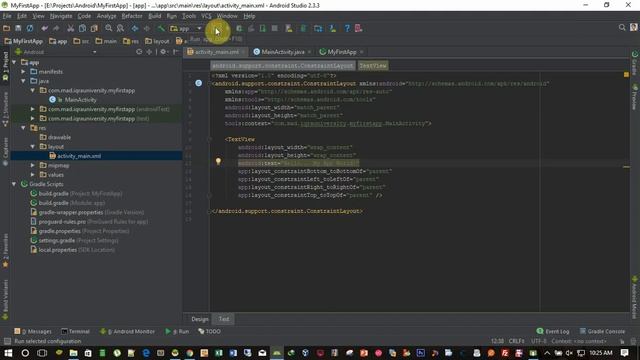The image size is (640, 360).
Task: Click the Run app play button
Action: tap(217, 29)
